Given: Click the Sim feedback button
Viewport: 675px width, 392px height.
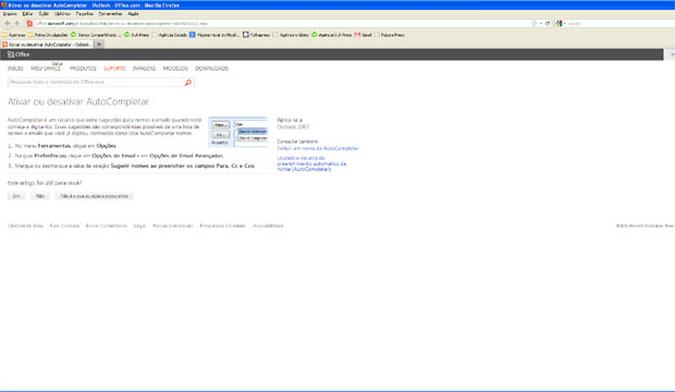Looking at the screenshot, I should [x=16, y=196].
